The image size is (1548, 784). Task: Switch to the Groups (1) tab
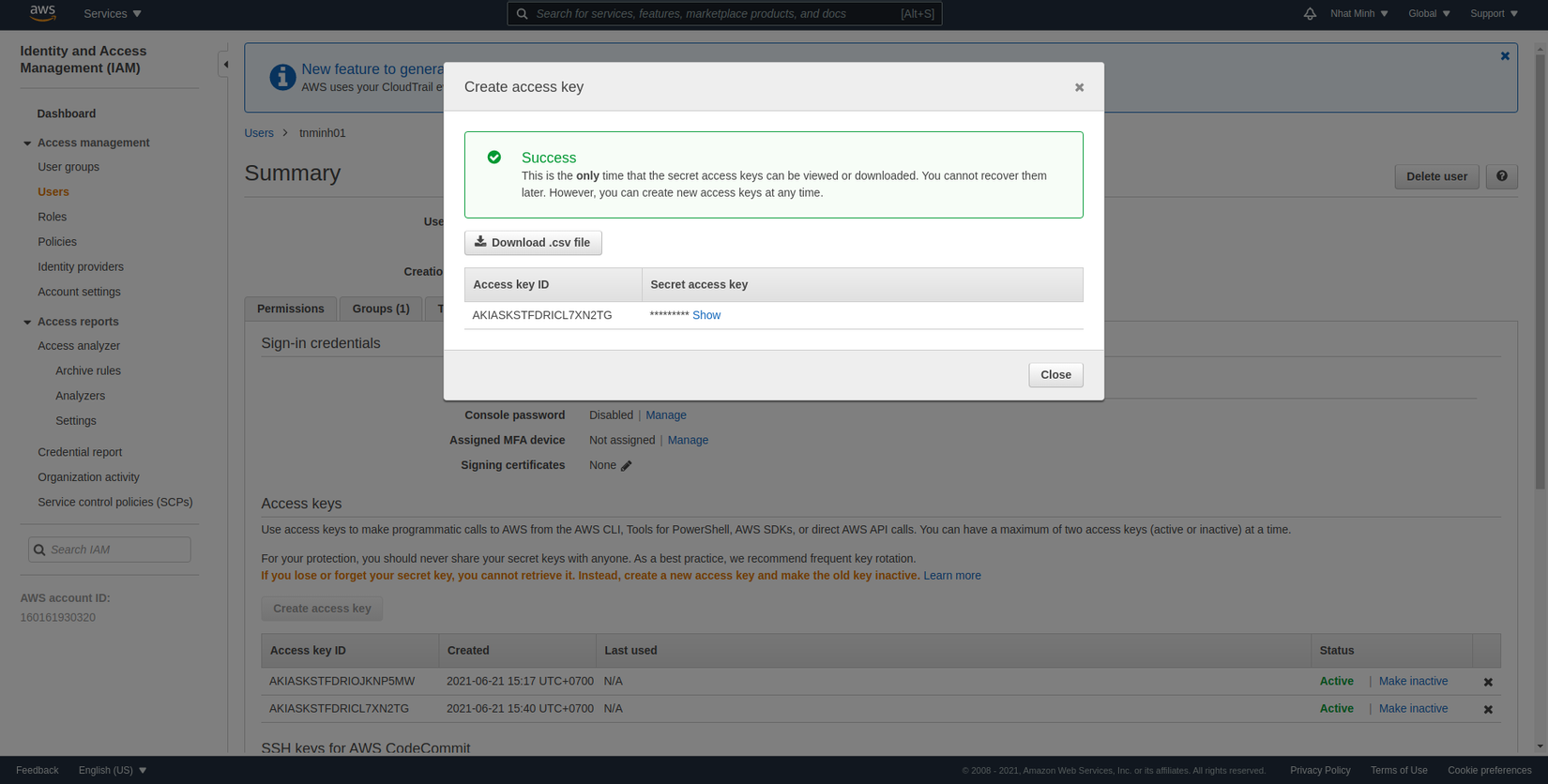tap(381, 309)
